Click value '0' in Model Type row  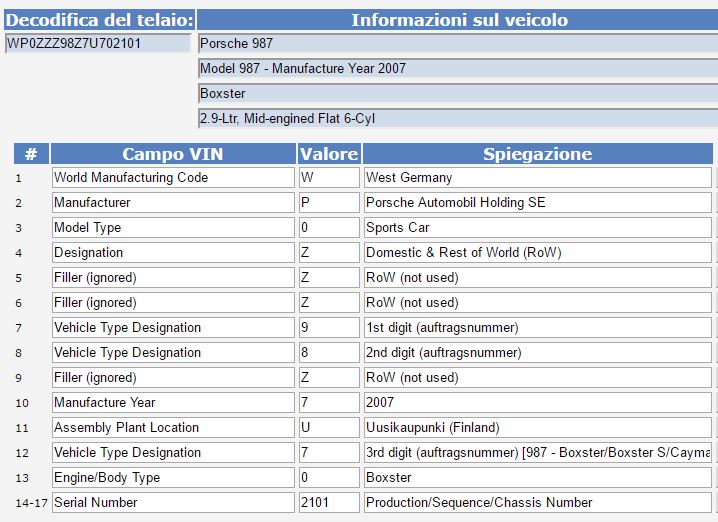[329, 228]
